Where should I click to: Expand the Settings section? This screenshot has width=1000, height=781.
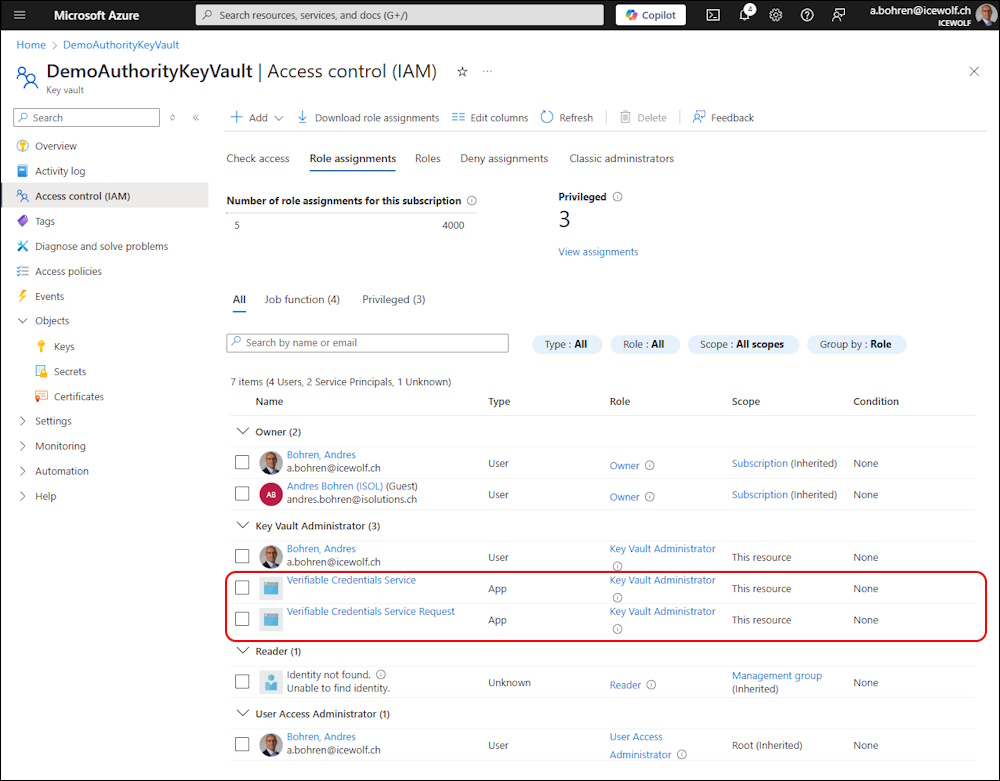coord(23,421)
